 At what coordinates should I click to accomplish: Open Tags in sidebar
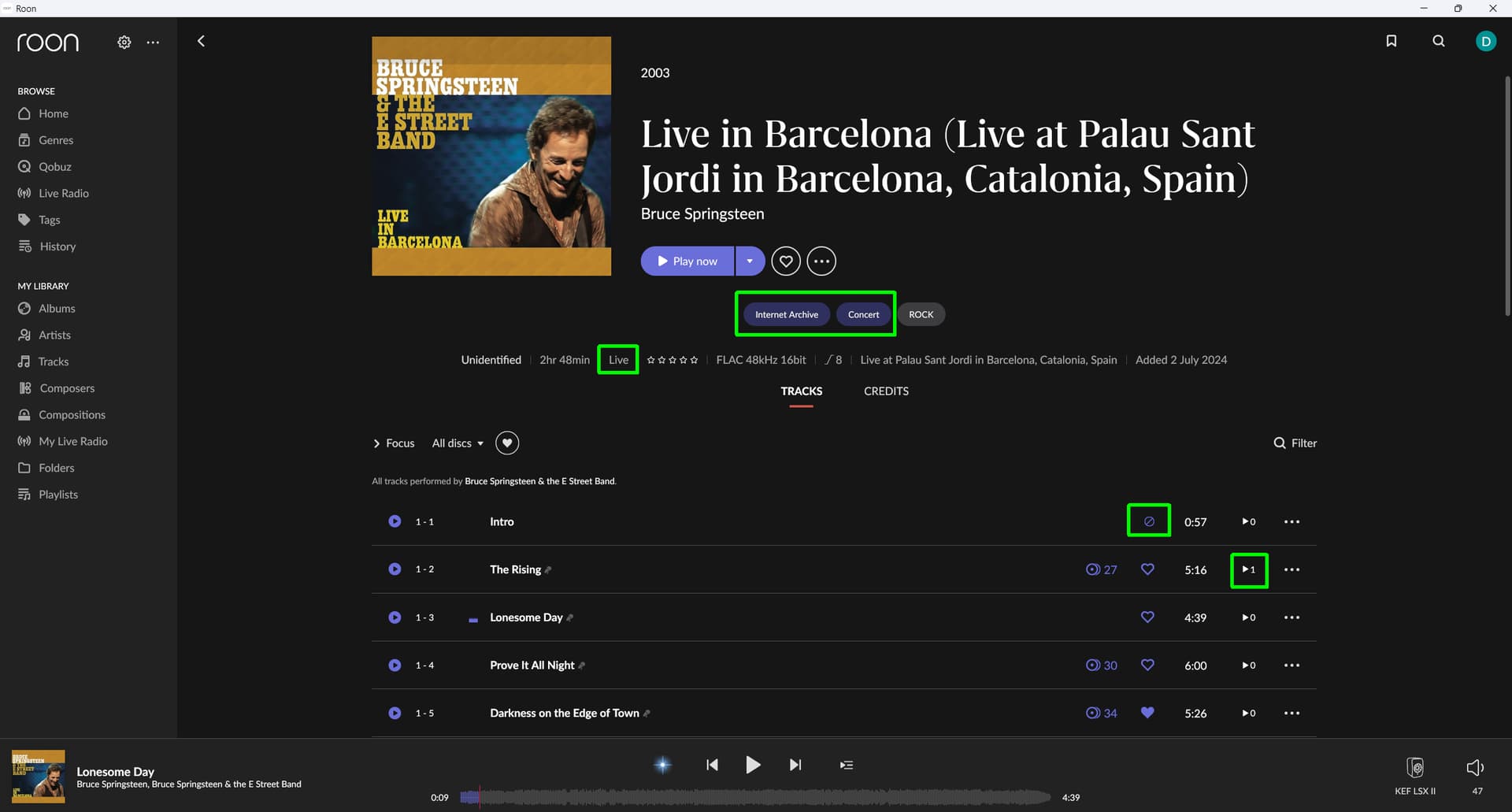pyautogui.click(x=49, y=220)
